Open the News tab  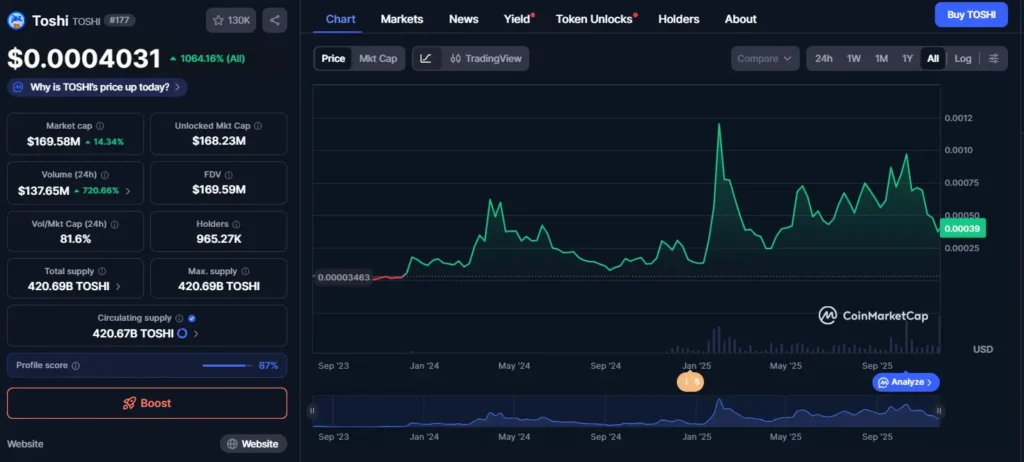click(x=463, y=19)
